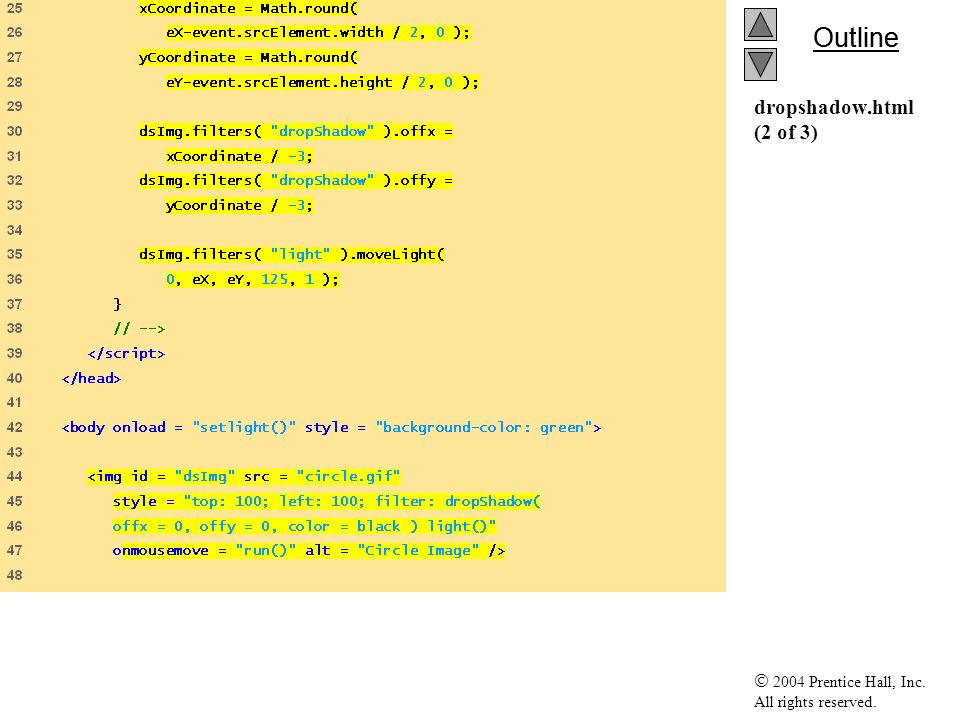Click the body onload line 42
960x720 pixels.
point(331,427)
